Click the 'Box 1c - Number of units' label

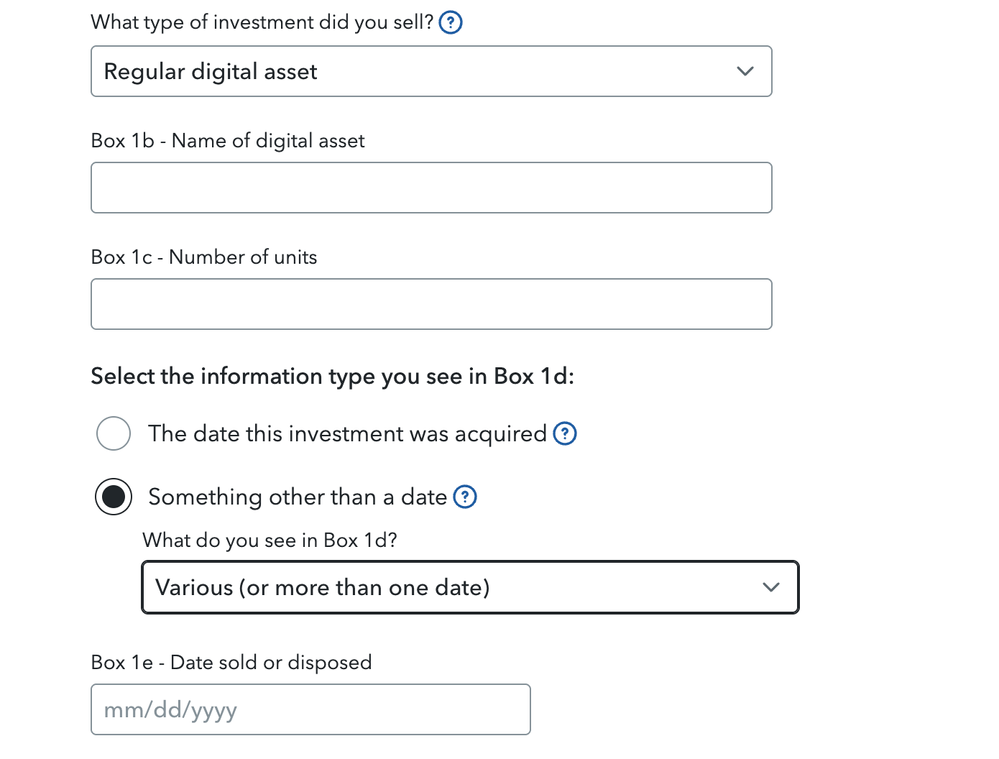click(x=204, y=257)
